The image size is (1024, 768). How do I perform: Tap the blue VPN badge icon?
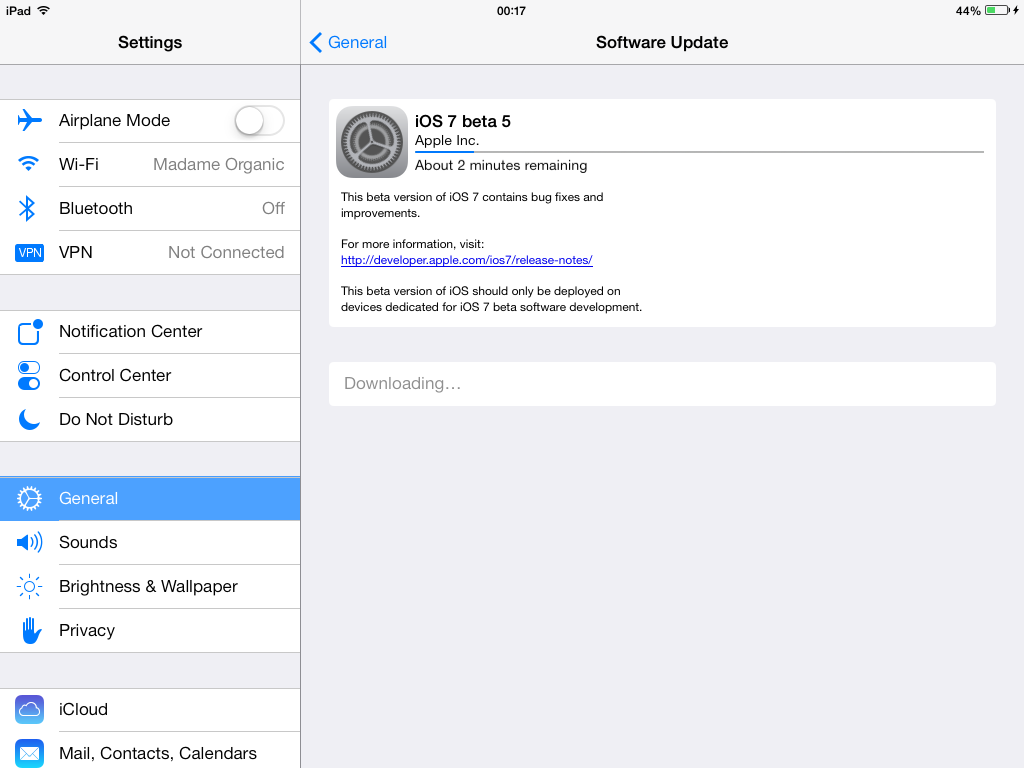(29, 253)
